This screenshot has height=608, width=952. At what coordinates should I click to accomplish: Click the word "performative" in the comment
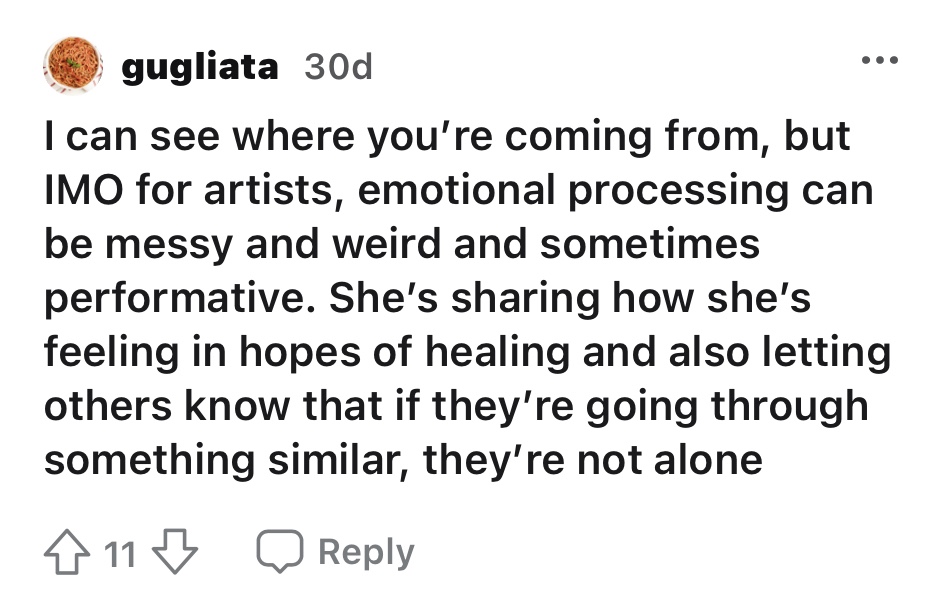[x=166, y=299]
